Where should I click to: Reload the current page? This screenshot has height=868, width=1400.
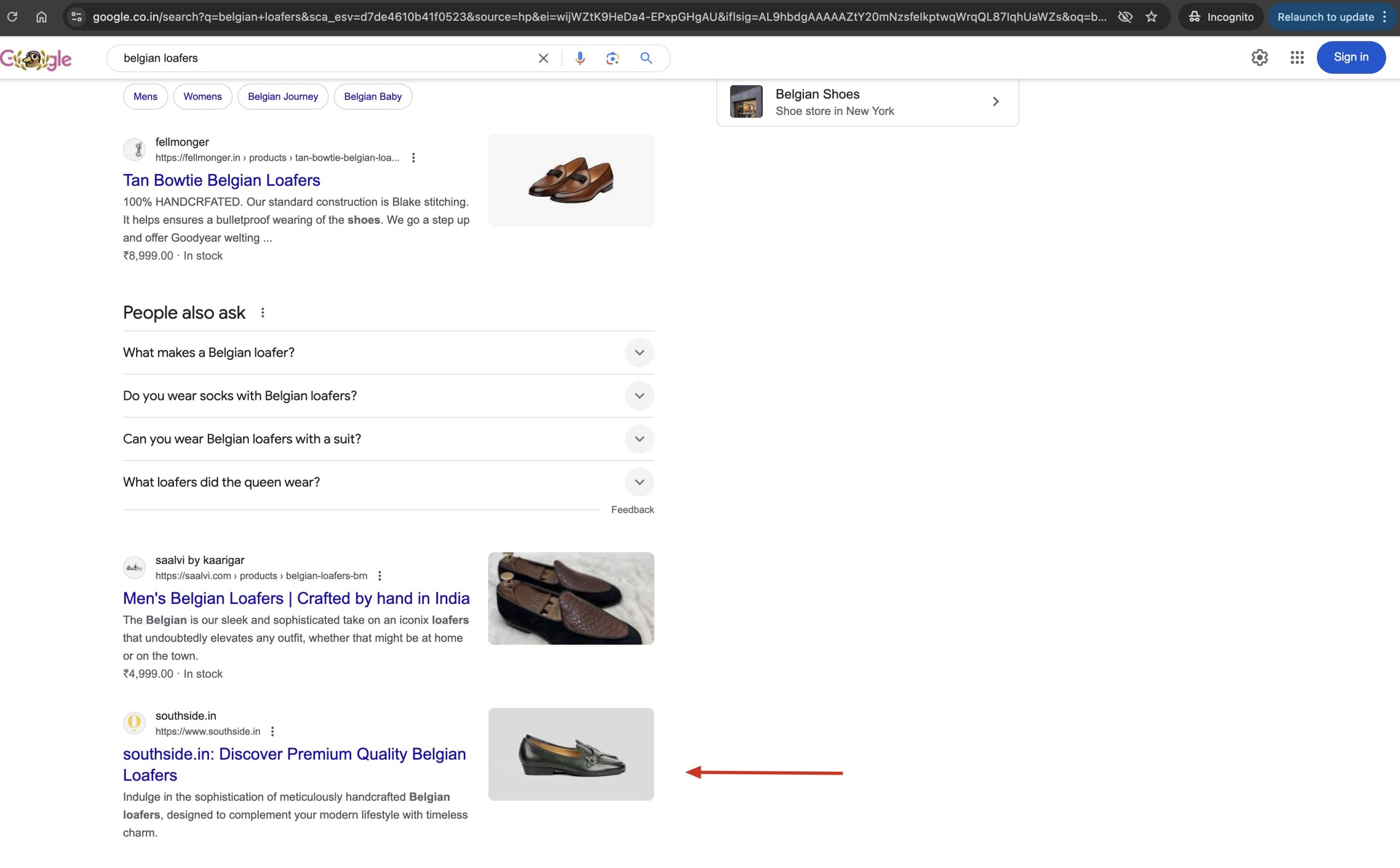click(x=13, y=16)
